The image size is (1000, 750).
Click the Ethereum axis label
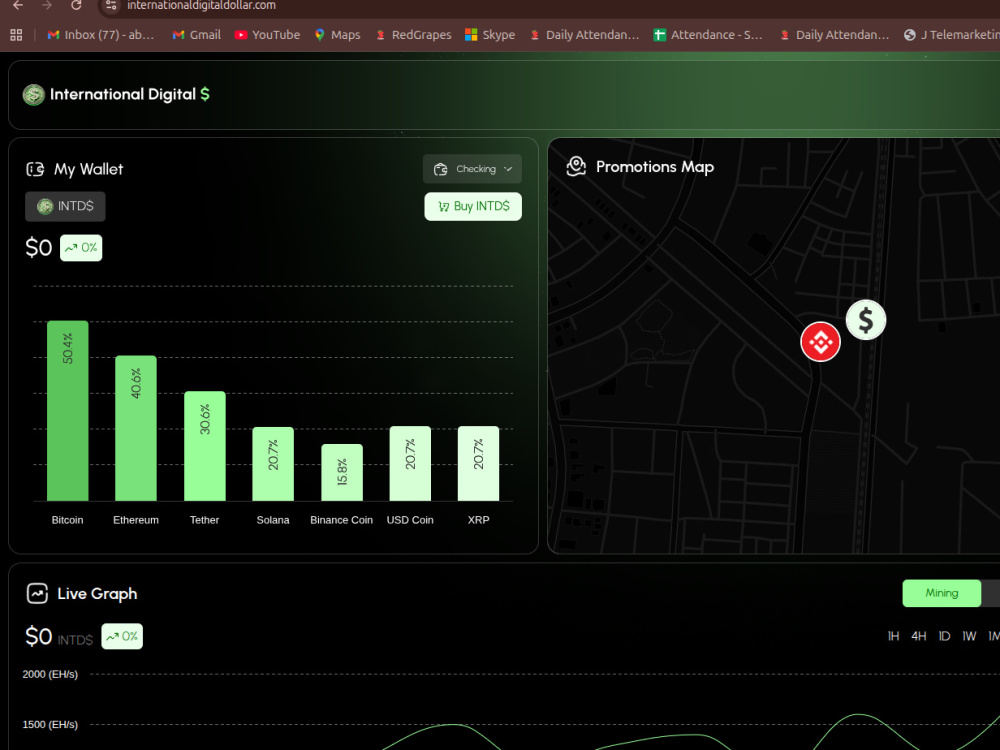[136, 520]
